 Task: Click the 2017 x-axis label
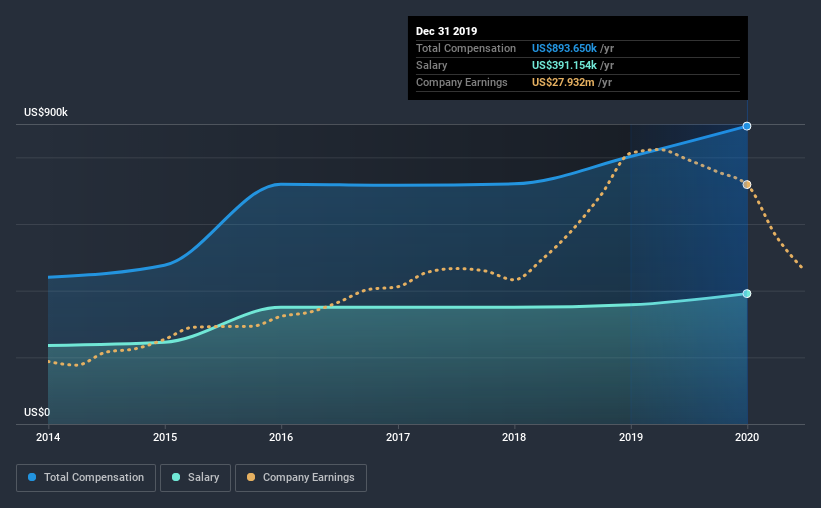(x=398, y=437)
